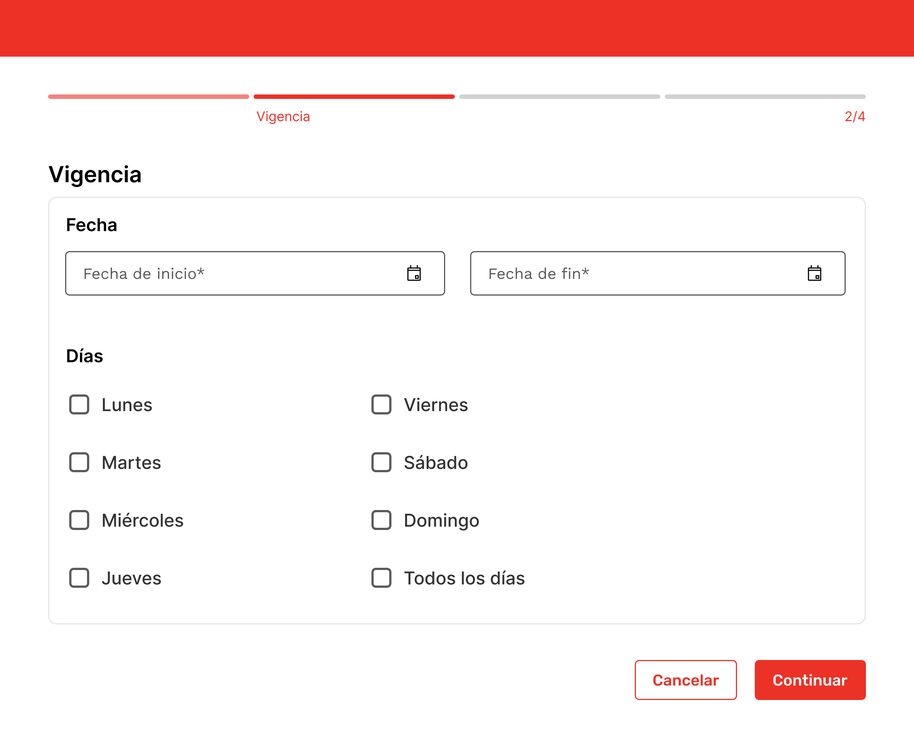Viewport: 914px width, 748px height.
Task: Select the first progress step bar
Action: tap(149, 97)
